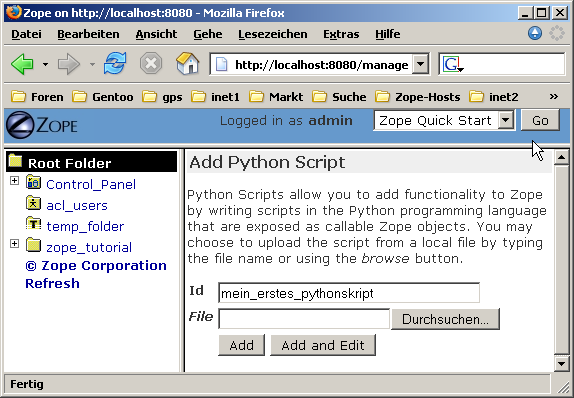Click the address bar URL field

[321, 64]
